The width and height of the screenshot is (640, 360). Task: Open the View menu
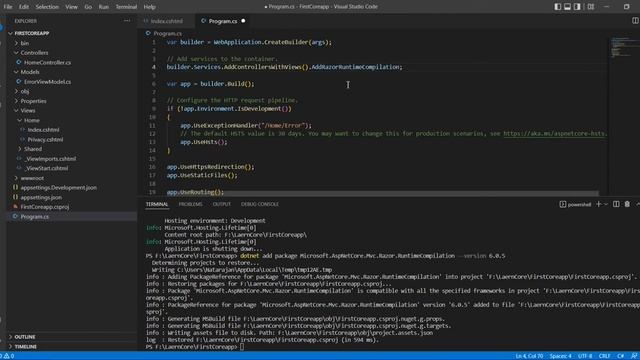click(x=71, y=7)
